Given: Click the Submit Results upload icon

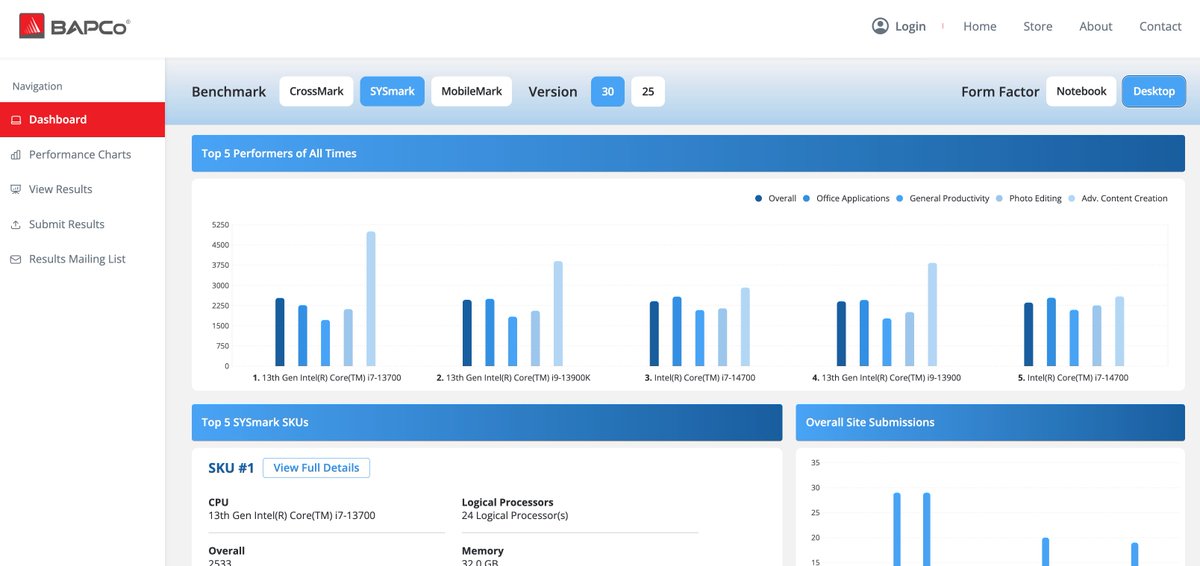Looking at the screenshot, I should 16,225.
